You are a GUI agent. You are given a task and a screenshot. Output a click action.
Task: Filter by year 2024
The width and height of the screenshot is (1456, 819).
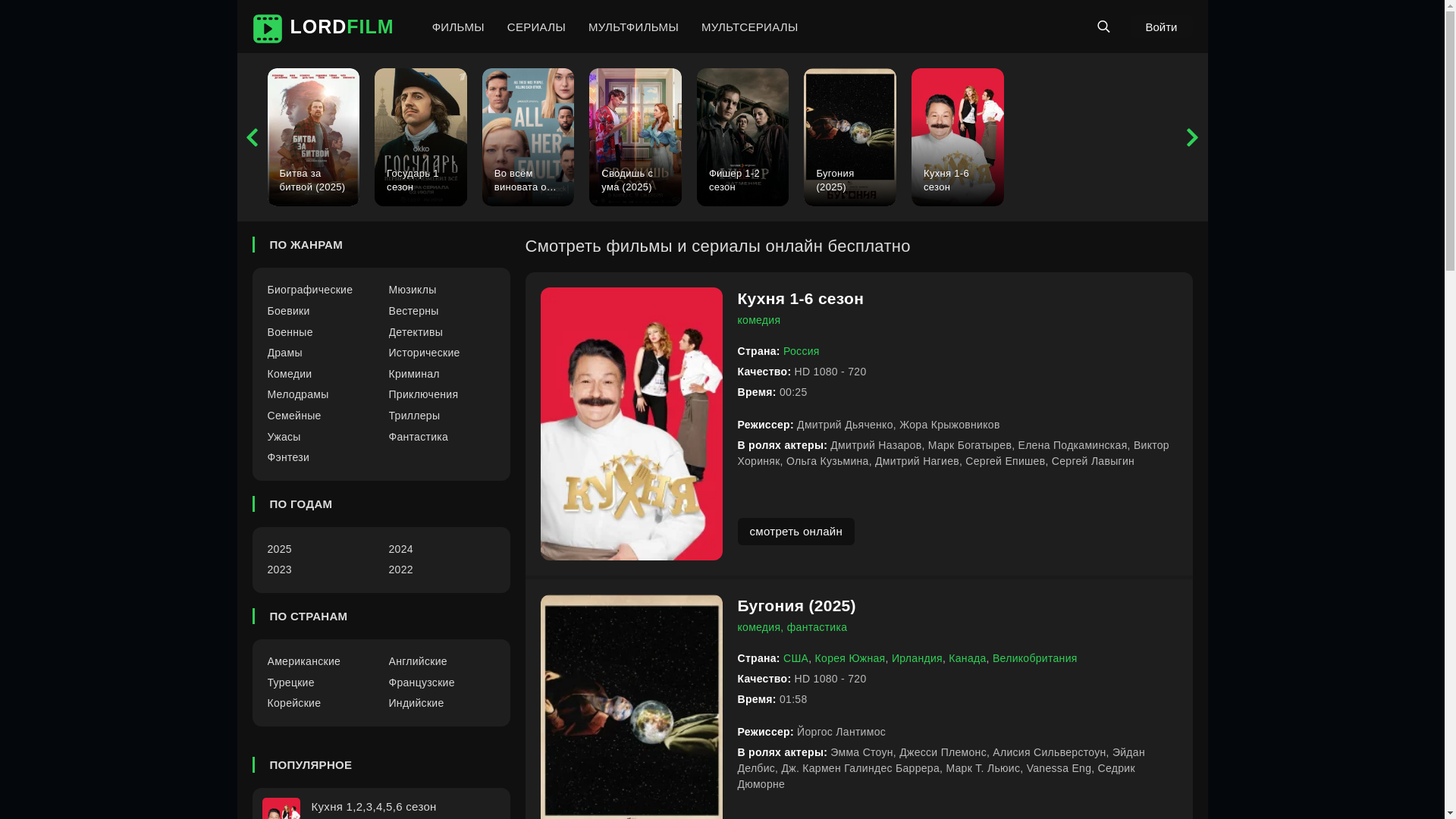[400, 549]
